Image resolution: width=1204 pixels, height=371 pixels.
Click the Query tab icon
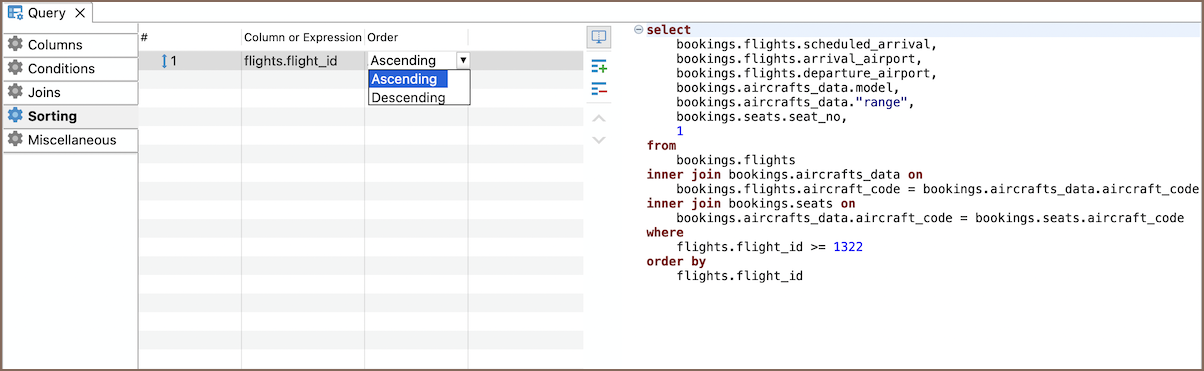click(16, 13)
